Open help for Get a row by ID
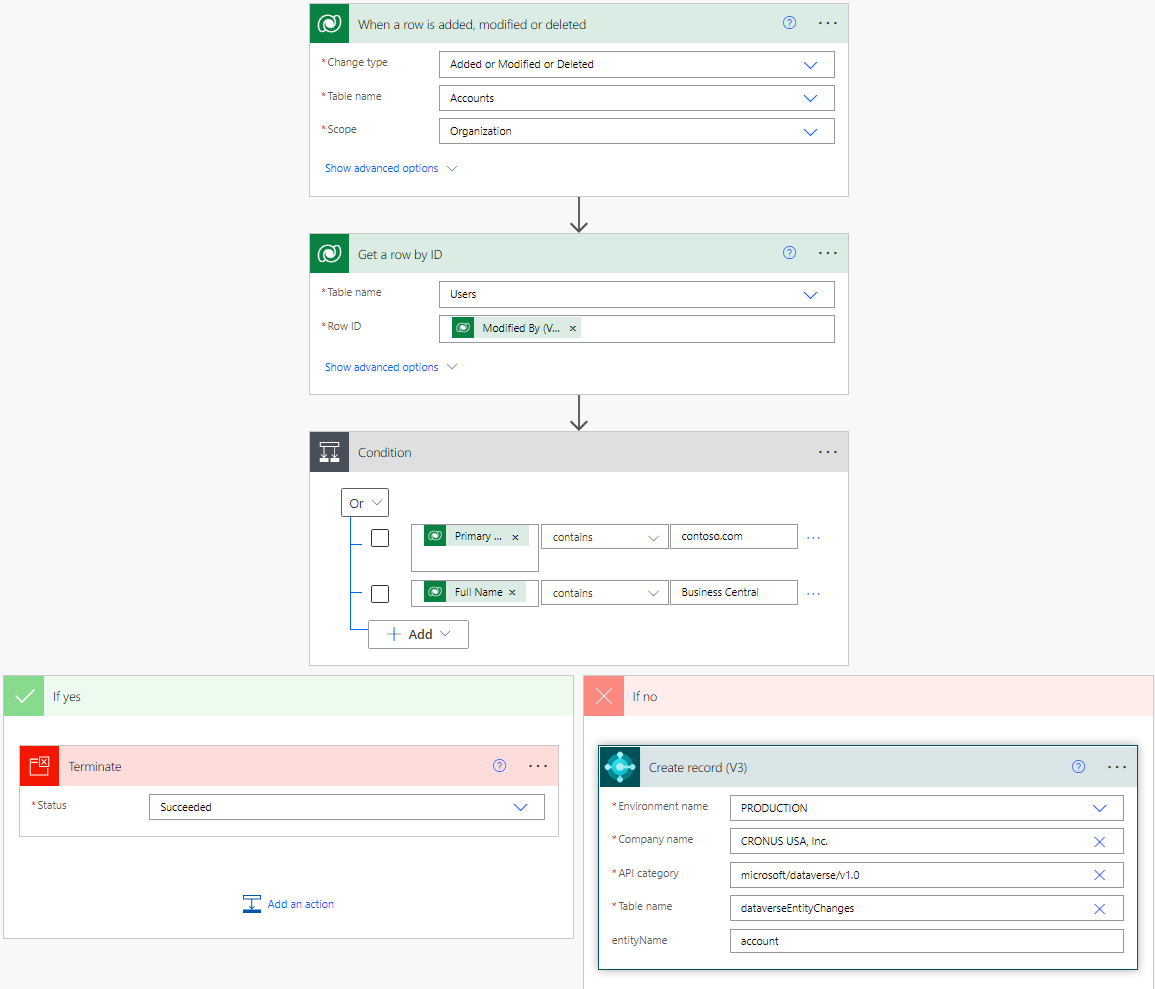1155x989 pixels. click(x=789, y=253)
